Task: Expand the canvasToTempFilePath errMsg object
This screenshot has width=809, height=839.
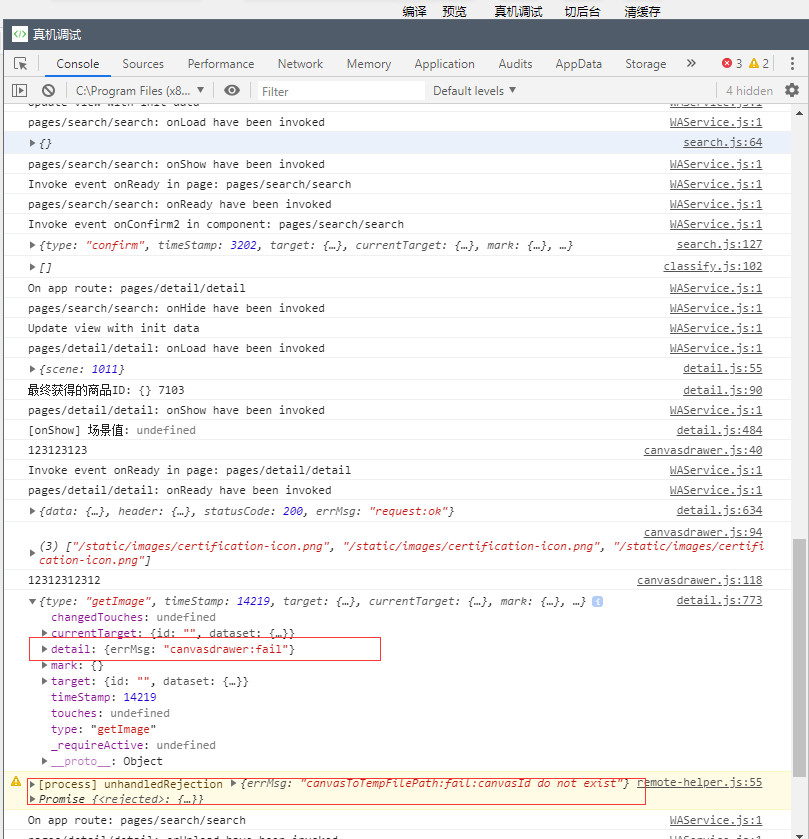Action: point(233,783)
